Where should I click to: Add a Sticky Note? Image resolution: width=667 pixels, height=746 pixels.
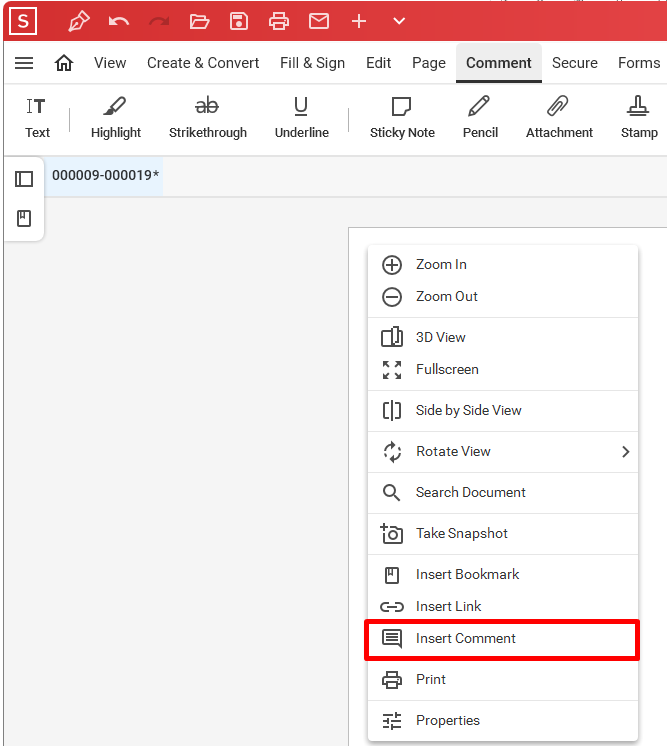[402, 118]
